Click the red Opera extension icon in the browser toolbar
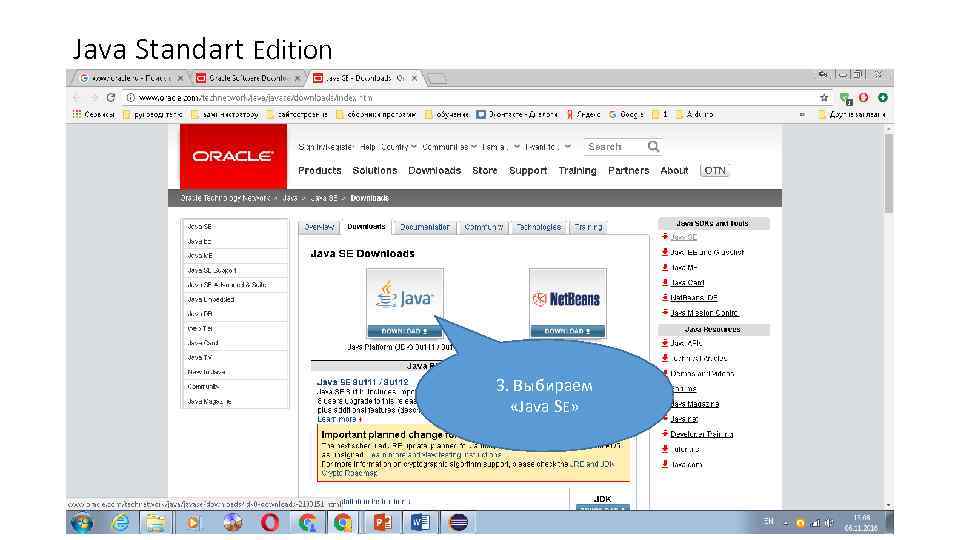This screenshot has width=960, height=540. (864, 97)
